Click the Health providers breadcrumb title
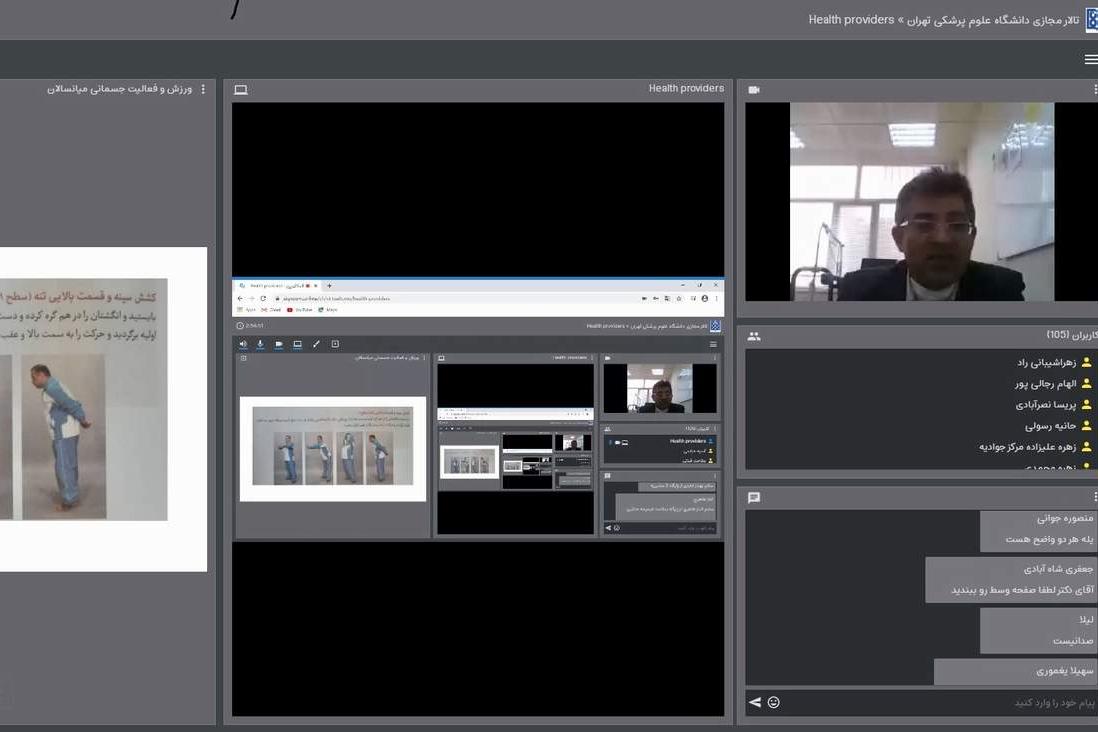The height and width of the screenshot is (732, 1098). [x=851, y=20]
